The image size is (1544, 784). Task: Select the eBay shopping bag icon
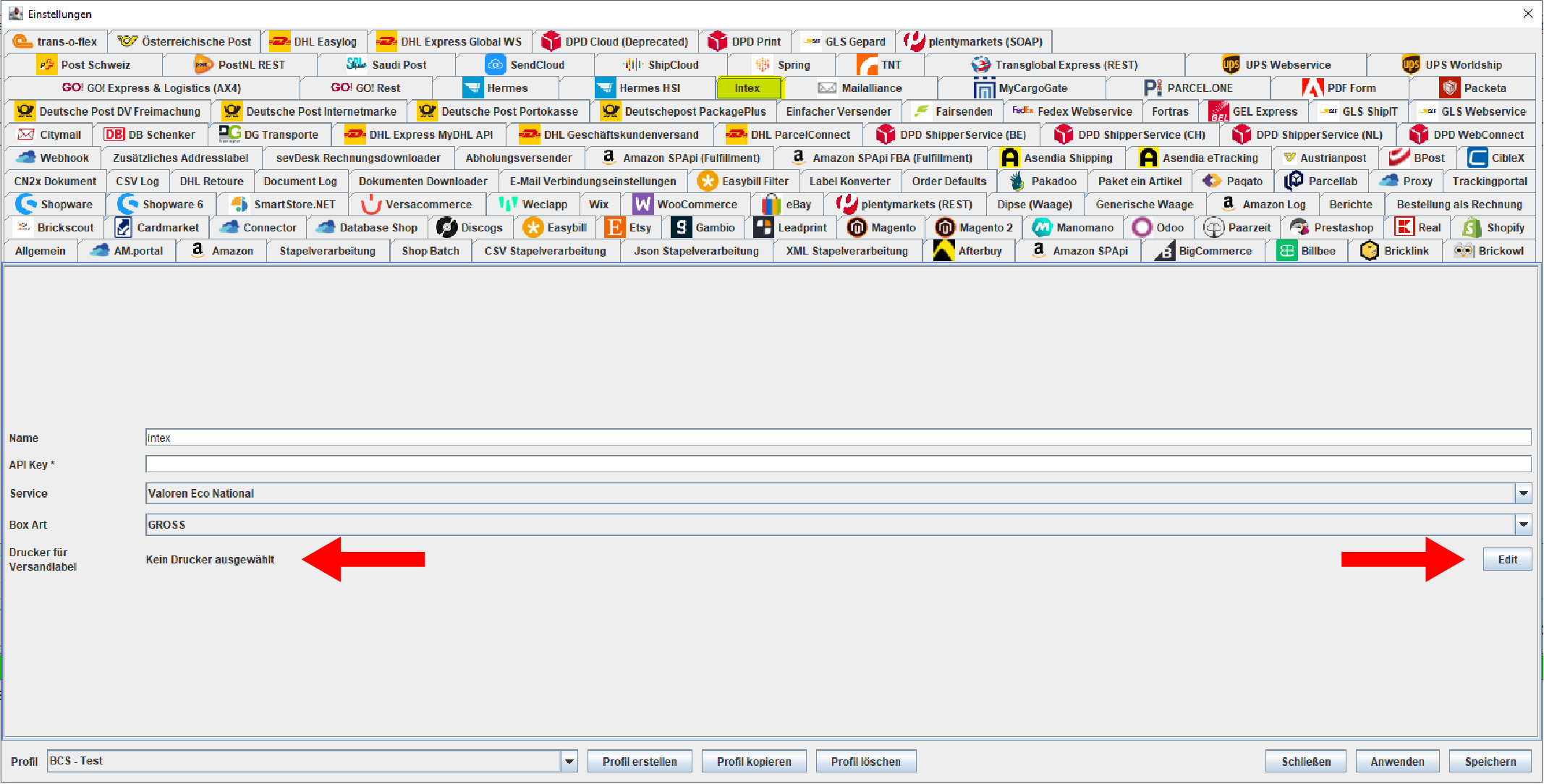pos(771,205)
